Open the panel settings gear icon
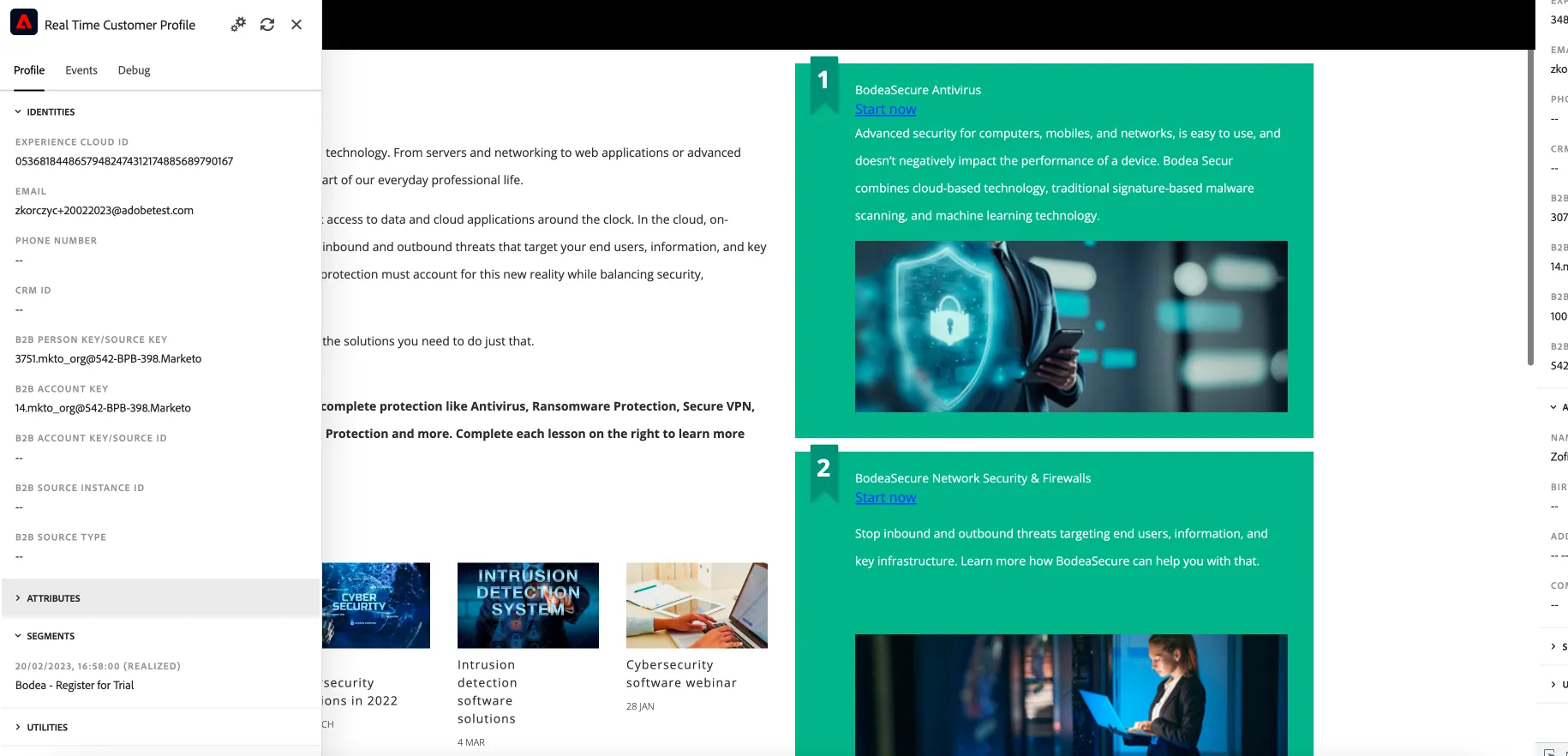The width and height of the screenshot is (1568, 756). [x=238, y=25]
